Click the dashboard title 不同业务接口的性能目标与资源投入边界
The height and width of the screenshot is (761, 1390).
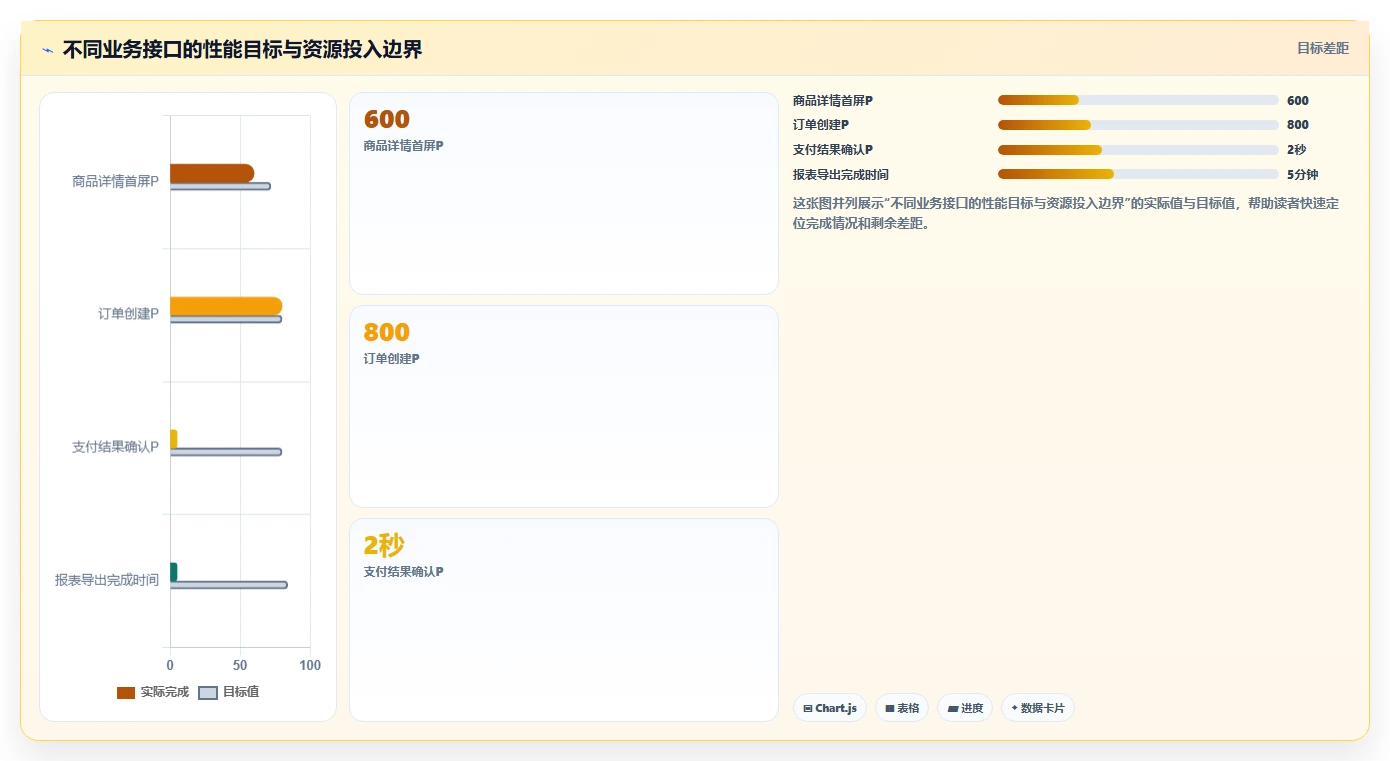click(x=242, y=49)
